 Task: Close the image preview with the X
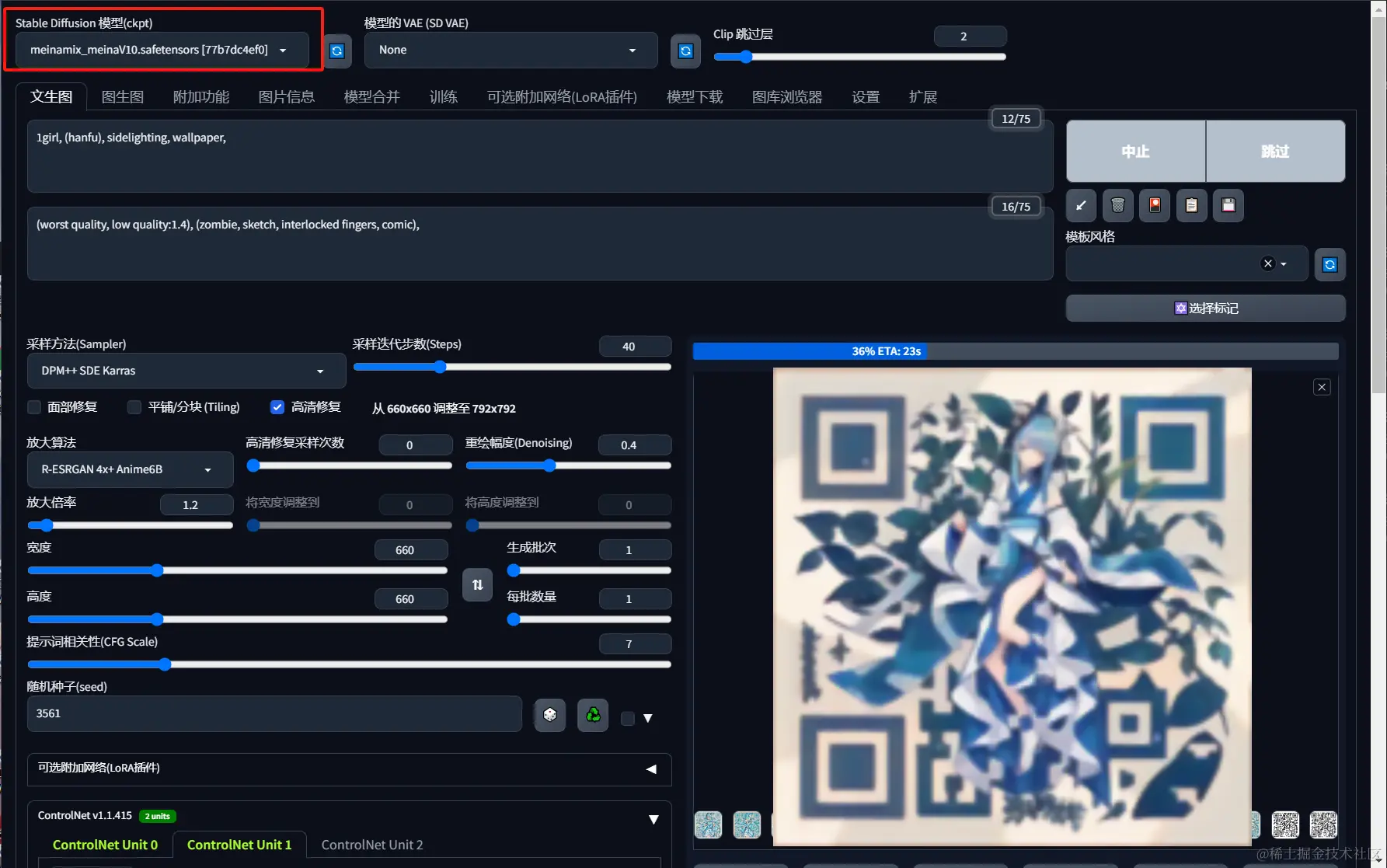pos(1322,387)
